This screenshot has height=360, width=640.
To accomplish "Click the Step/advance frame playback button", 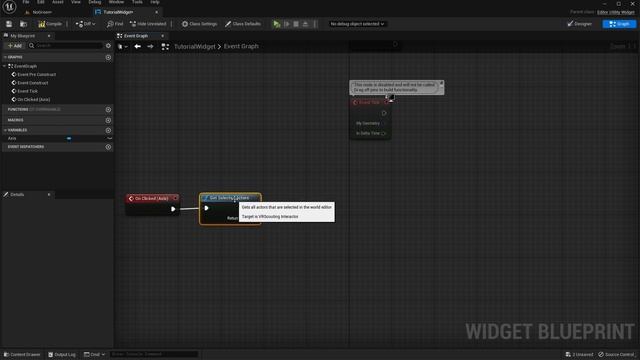I will click(287, 24).
